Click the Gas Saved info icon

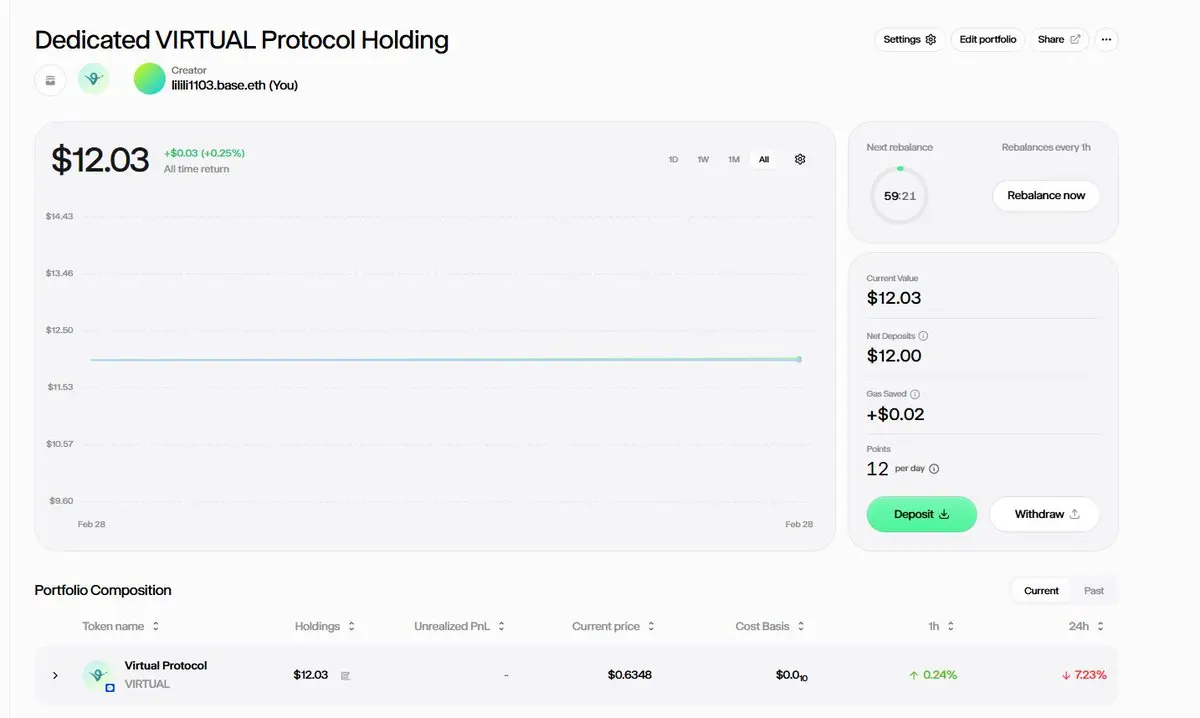[x=915, y=394]
